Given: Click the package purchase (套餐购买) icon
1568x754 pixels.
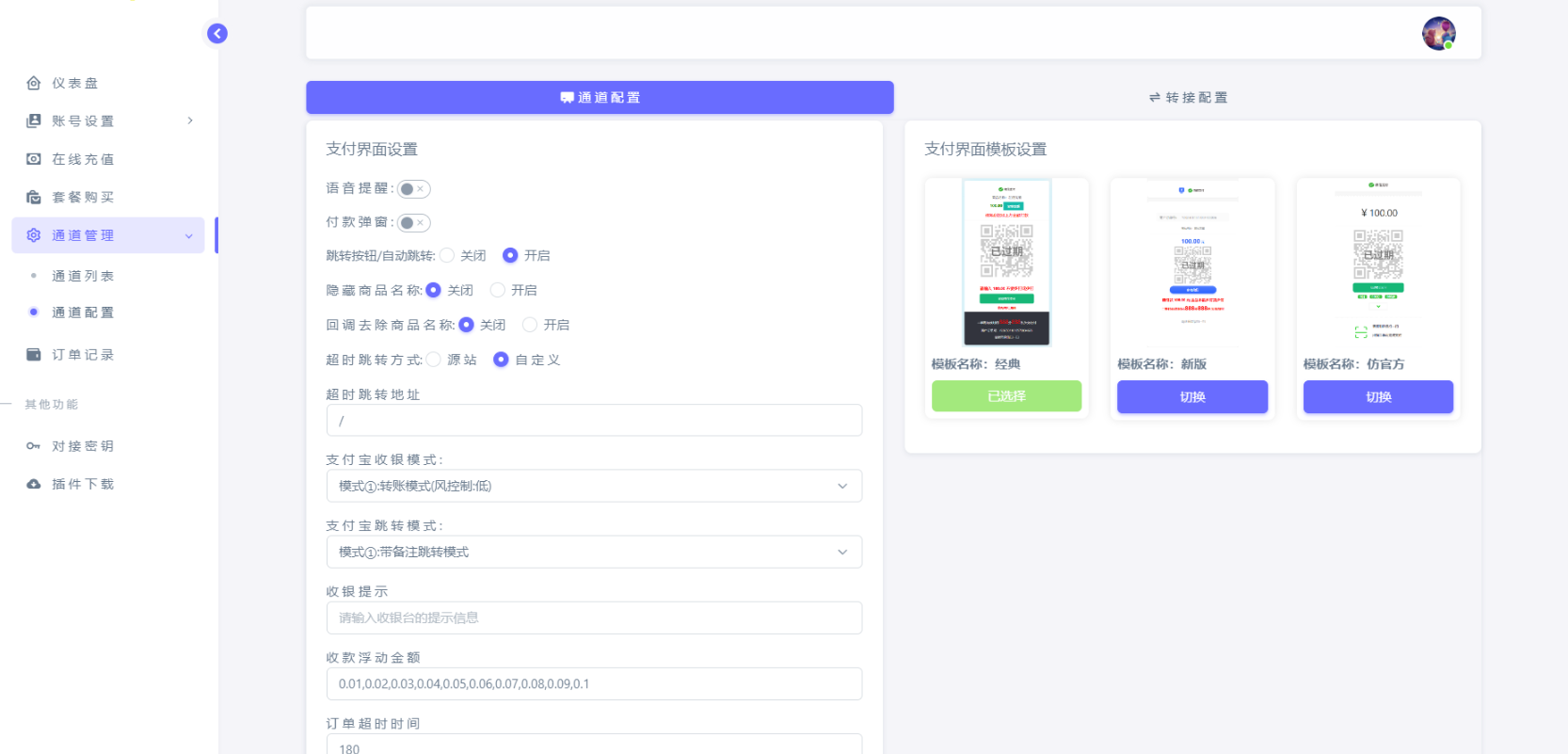Looking at the screenshot, I should click(x=34, y=197).
